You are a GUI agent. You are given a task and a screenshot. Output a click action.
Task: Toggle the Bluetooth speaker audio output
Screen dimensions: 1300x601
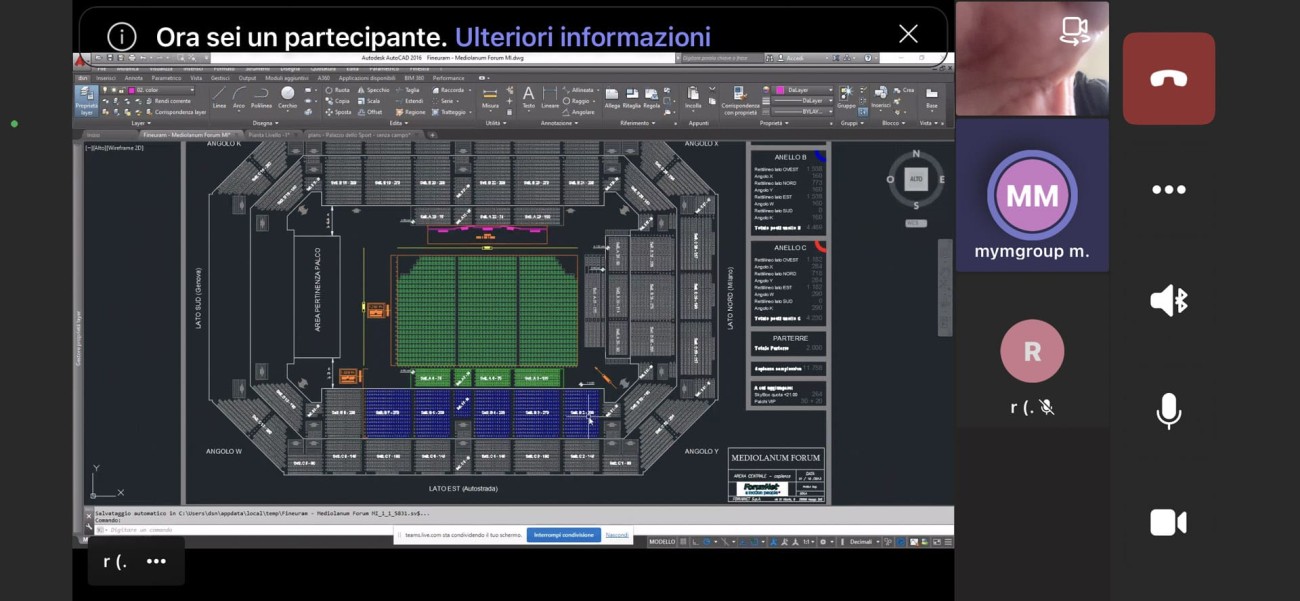pos(1168,300)
